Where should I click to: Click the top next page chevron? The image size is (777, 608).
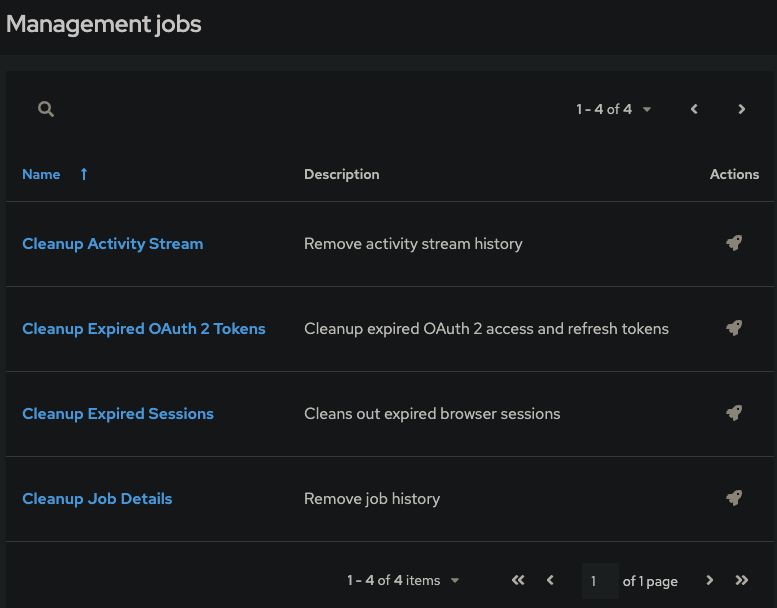pyautogui.click(x=741, y=109)
